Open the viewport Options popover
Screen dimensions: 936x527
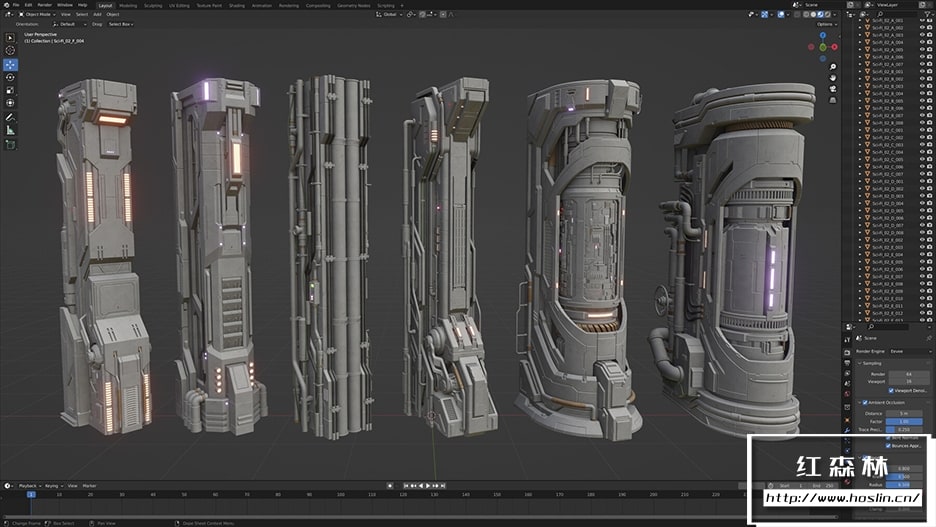pyautogui.click(x=826, y=24)
